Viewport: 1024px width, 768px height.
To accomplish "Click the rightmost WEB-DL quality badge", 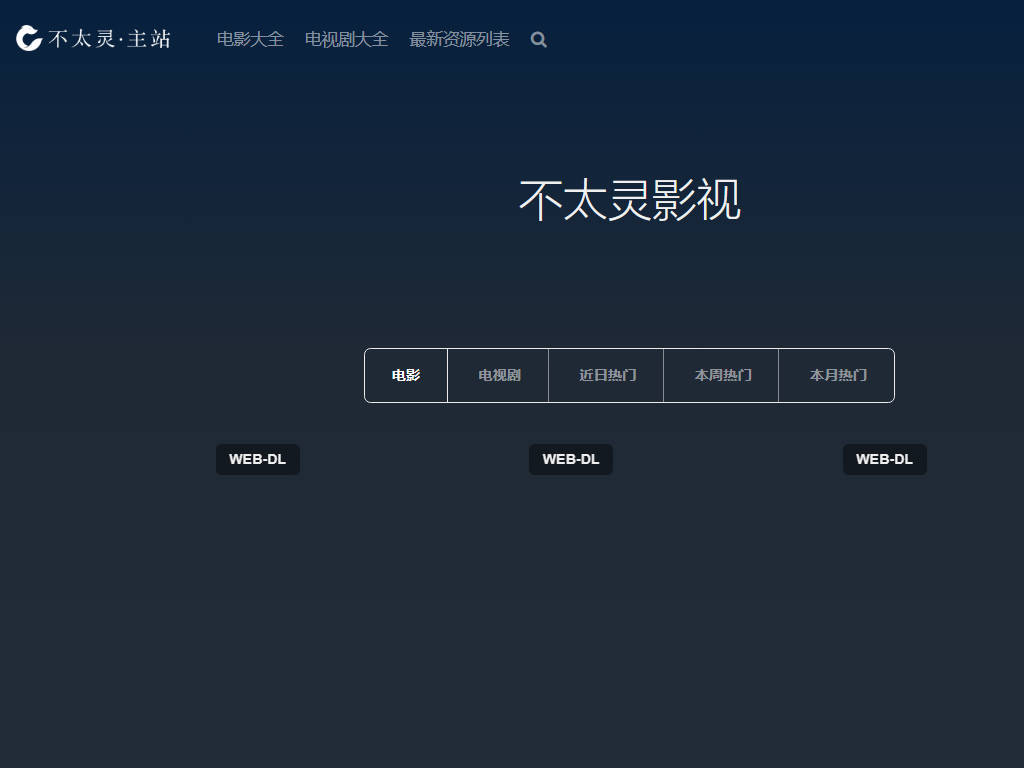I will (x=884, y=459).
